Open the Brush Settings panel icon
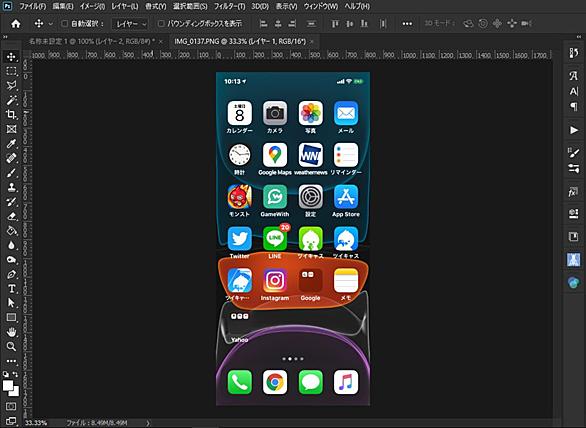The width and height of the screenshot is (586, 428). tap(574, 153)
